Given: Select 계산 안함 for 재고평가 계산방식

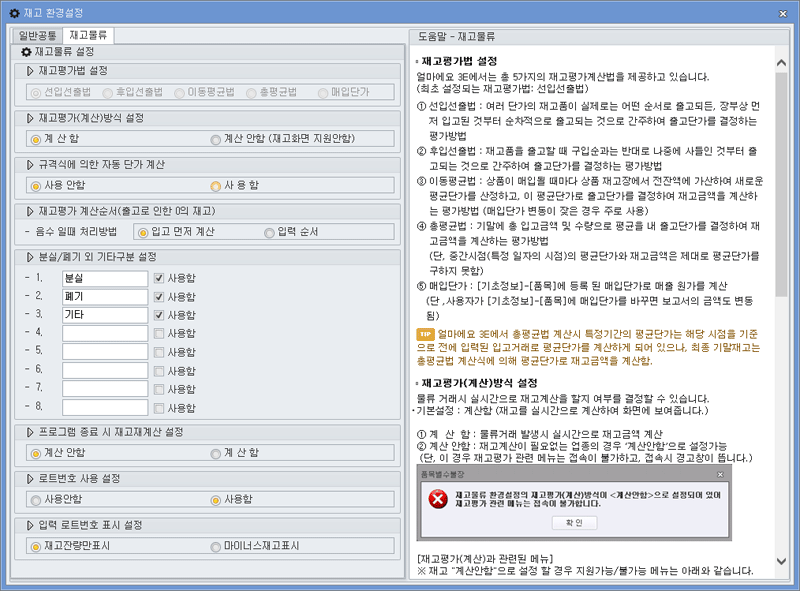Looking at the screenshot, I should (x=215, y=138).
